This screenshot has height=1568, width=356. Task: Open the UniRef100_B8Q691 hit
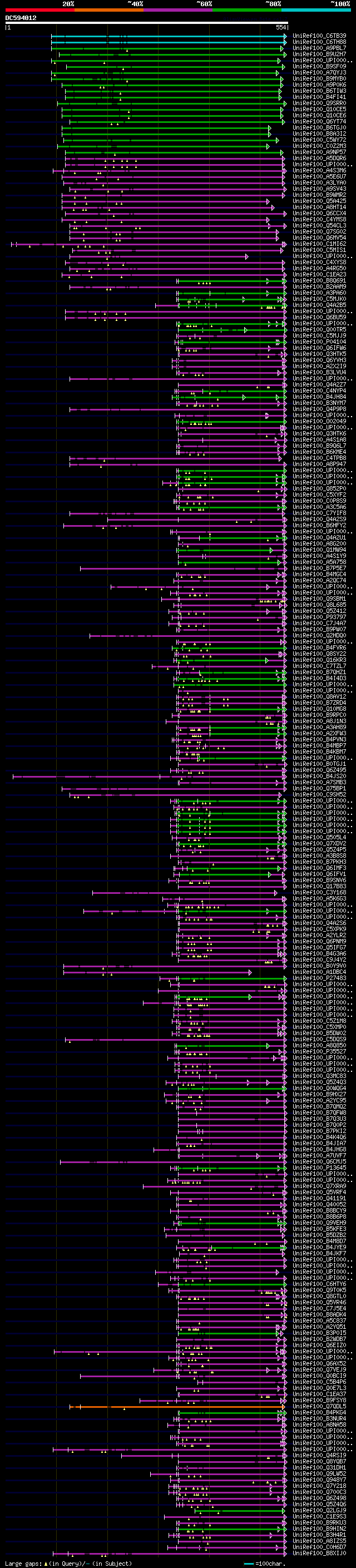pos(319,280)
